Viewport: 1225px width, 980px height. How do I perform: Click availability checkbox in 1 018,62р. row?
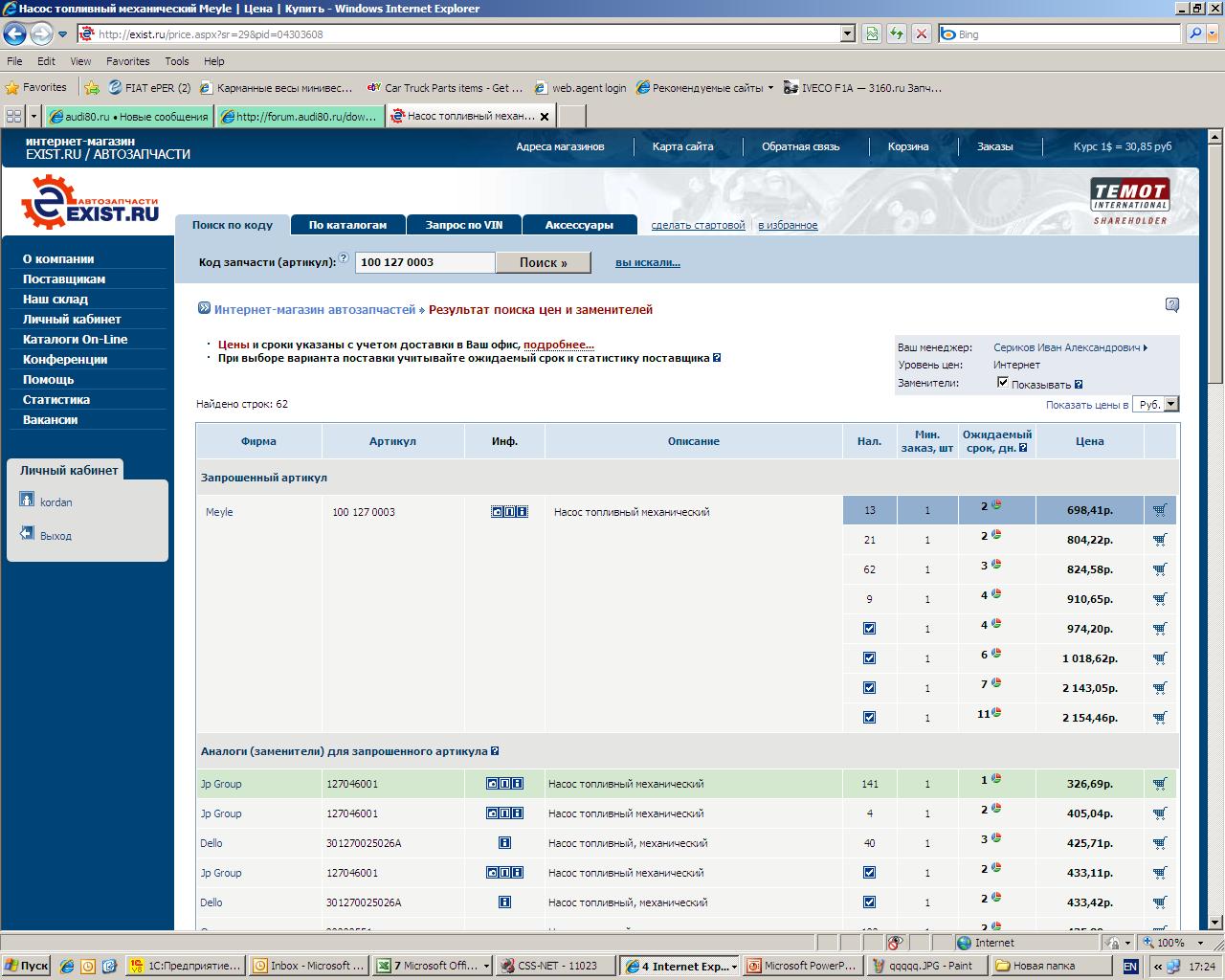click(869, 658)
